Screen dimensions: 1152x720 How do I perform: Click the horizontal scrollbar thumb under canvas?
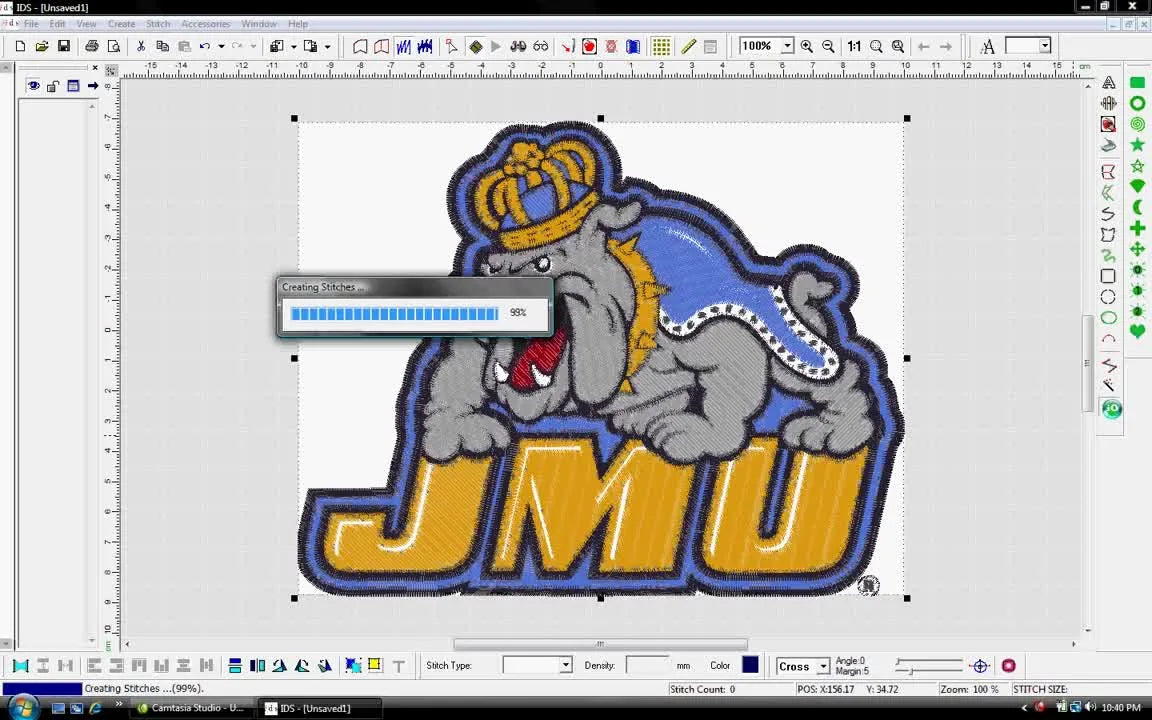point(600,644)
